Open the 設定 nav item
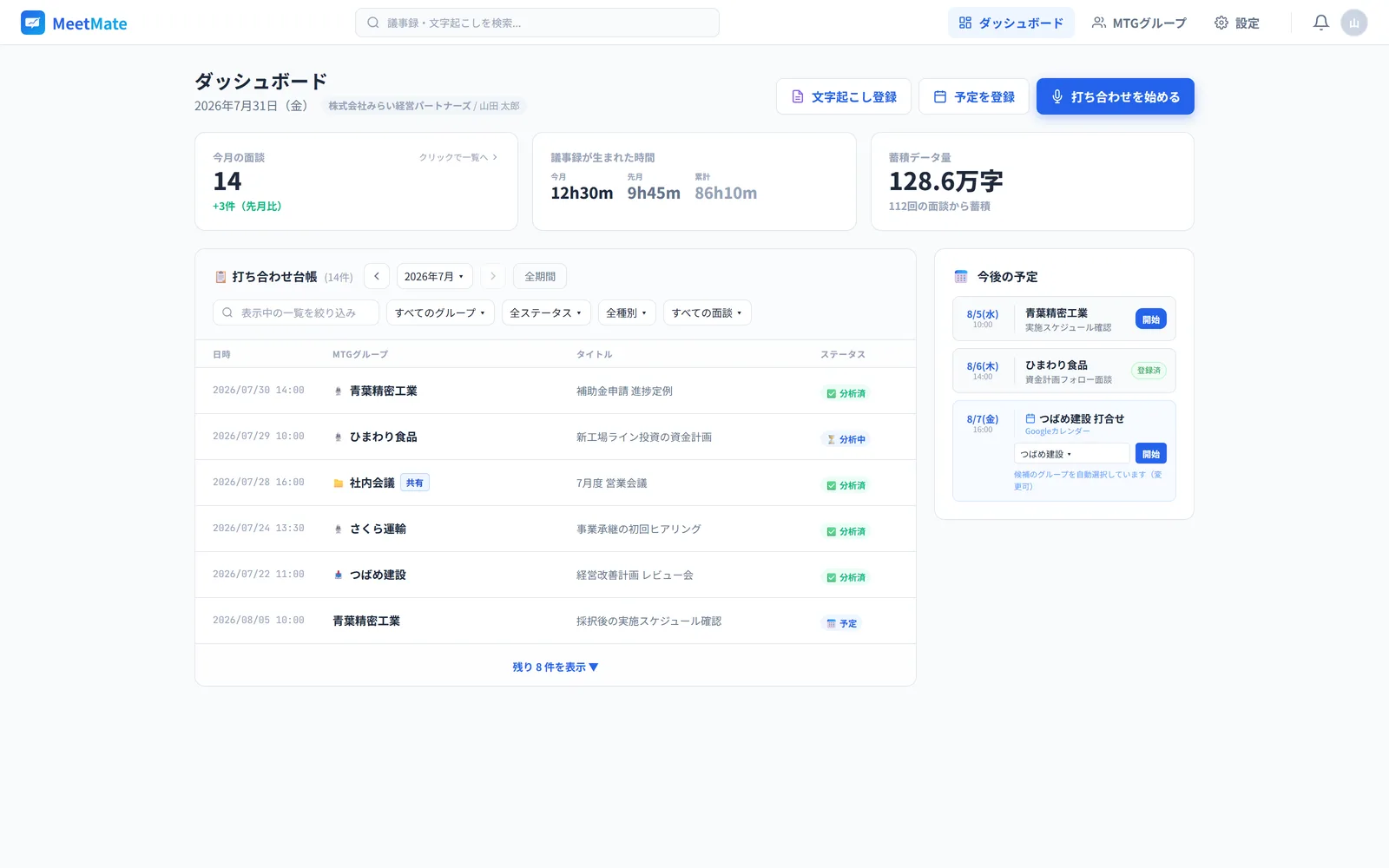This screenshot has height=868, width=1389. 1237,23
